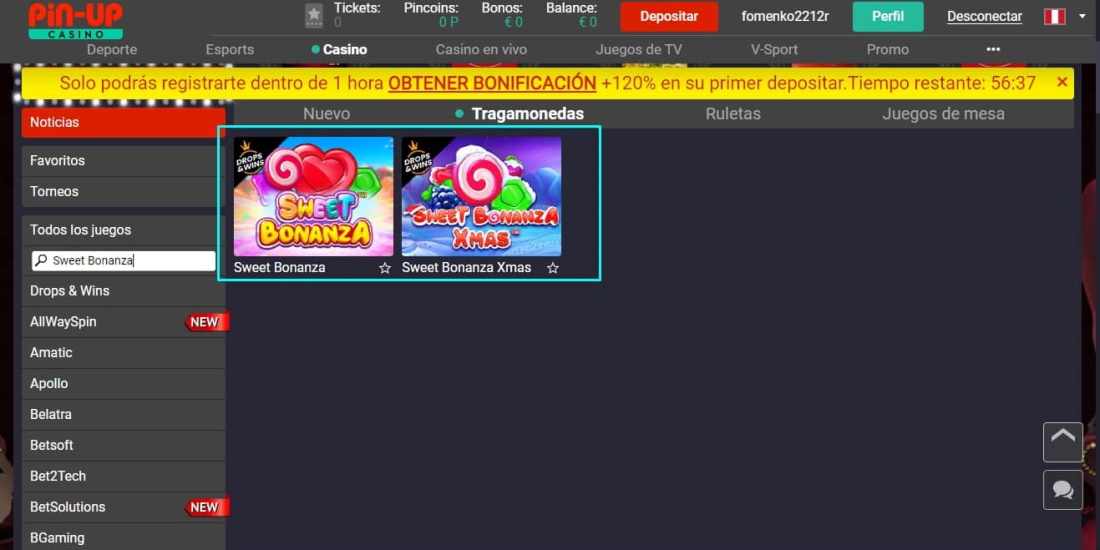This screenshot has height=550, width=1100.
Task: Click username fomenko2212r
Action: (785, 16)
